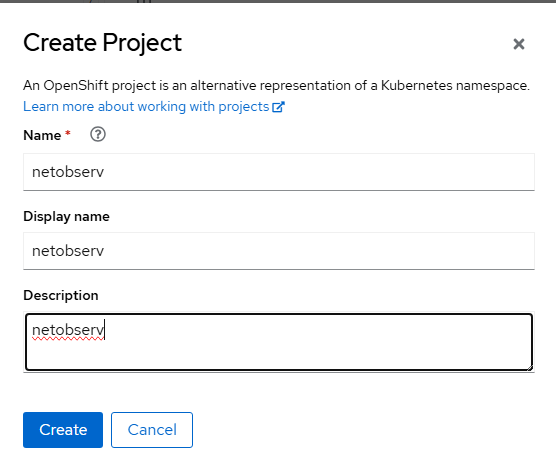Close the Create Project dialog with X
The height and width of the screenshot is (469, 556).
click(x=519, y=44)
